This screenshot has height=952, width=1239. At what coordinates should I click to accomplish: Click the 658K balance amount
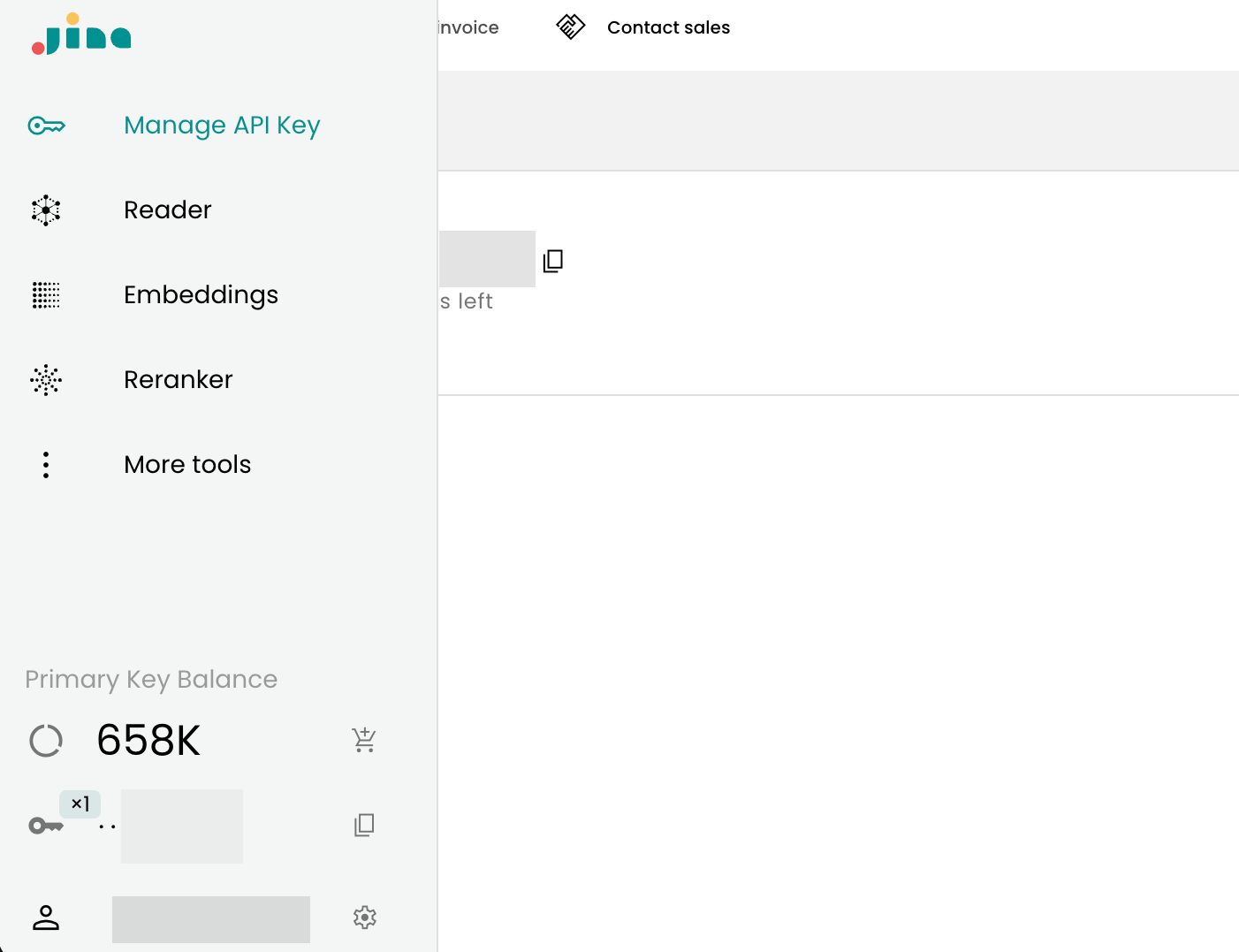pos(148,741)
